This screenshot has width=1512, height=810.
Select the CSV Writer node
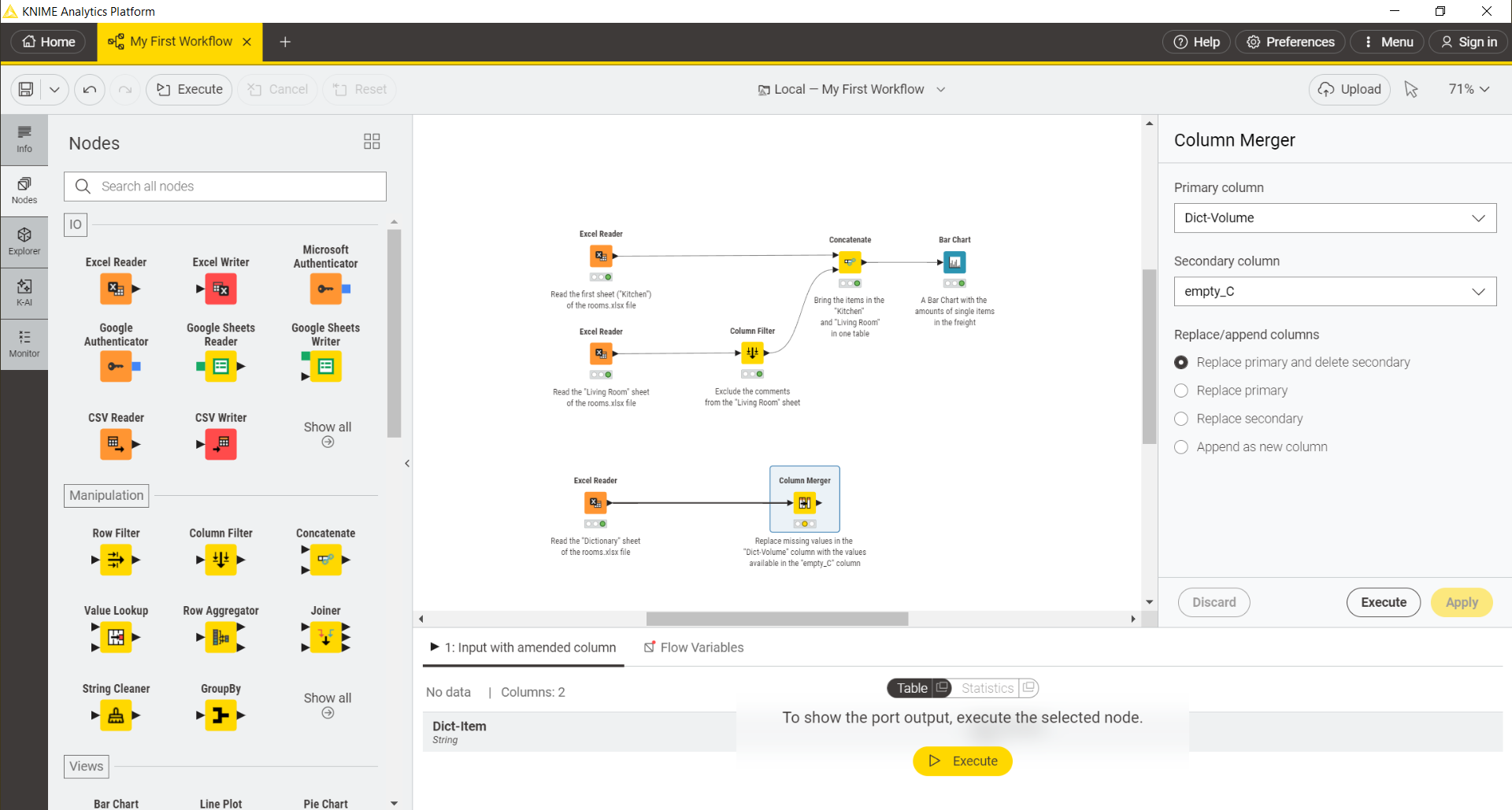tap(220, 444)
